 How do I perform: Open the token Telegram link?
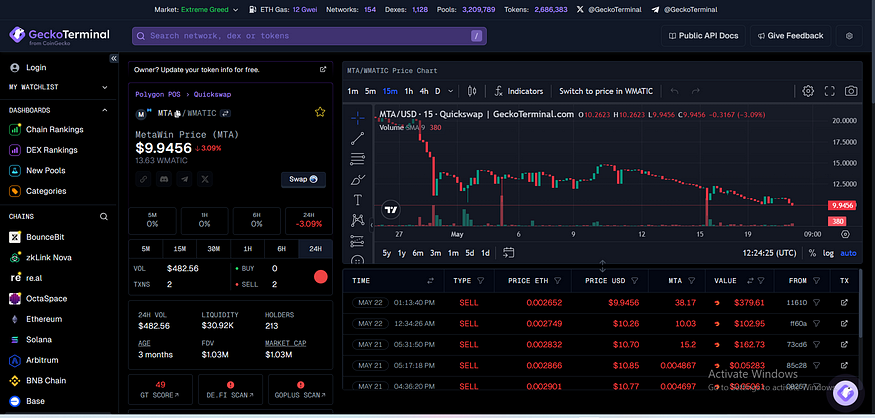(x=185, y=180)
